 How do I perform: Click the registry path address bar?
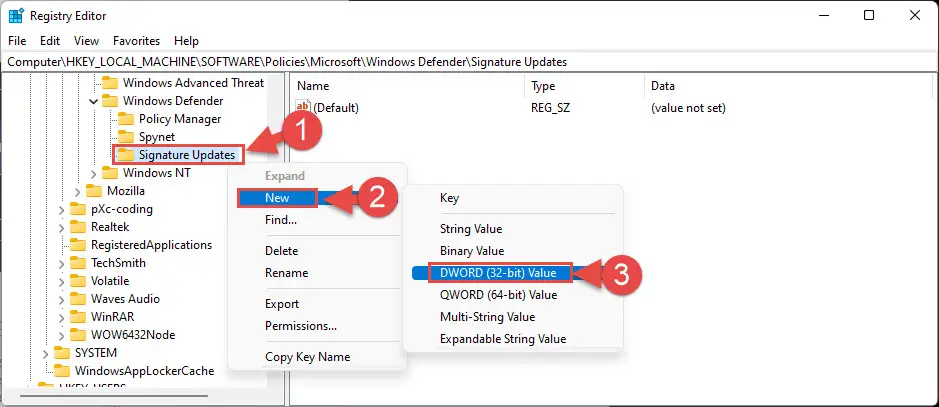468,61
